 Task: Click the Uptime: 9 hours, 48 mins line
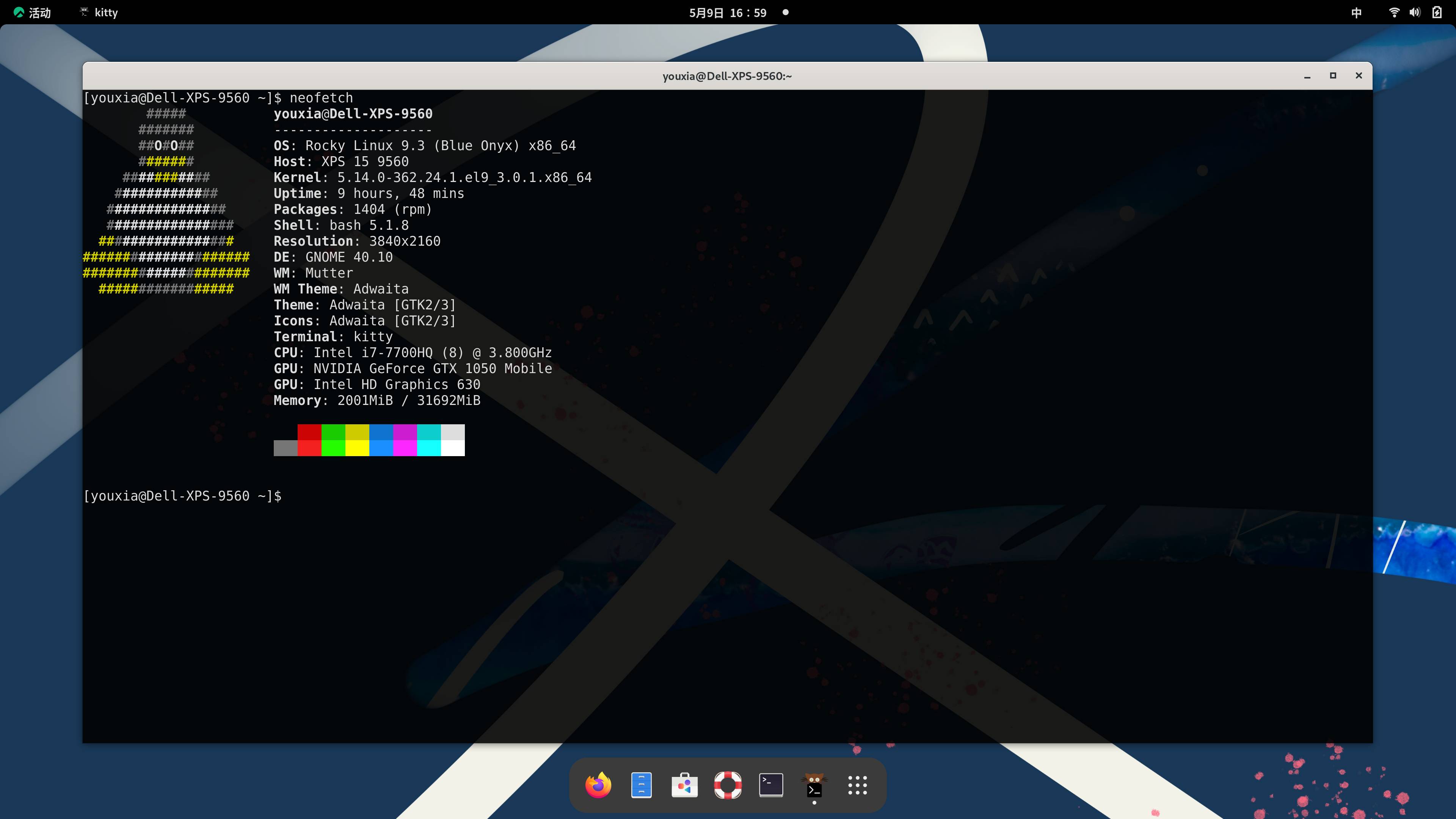(x=369, y=193)
